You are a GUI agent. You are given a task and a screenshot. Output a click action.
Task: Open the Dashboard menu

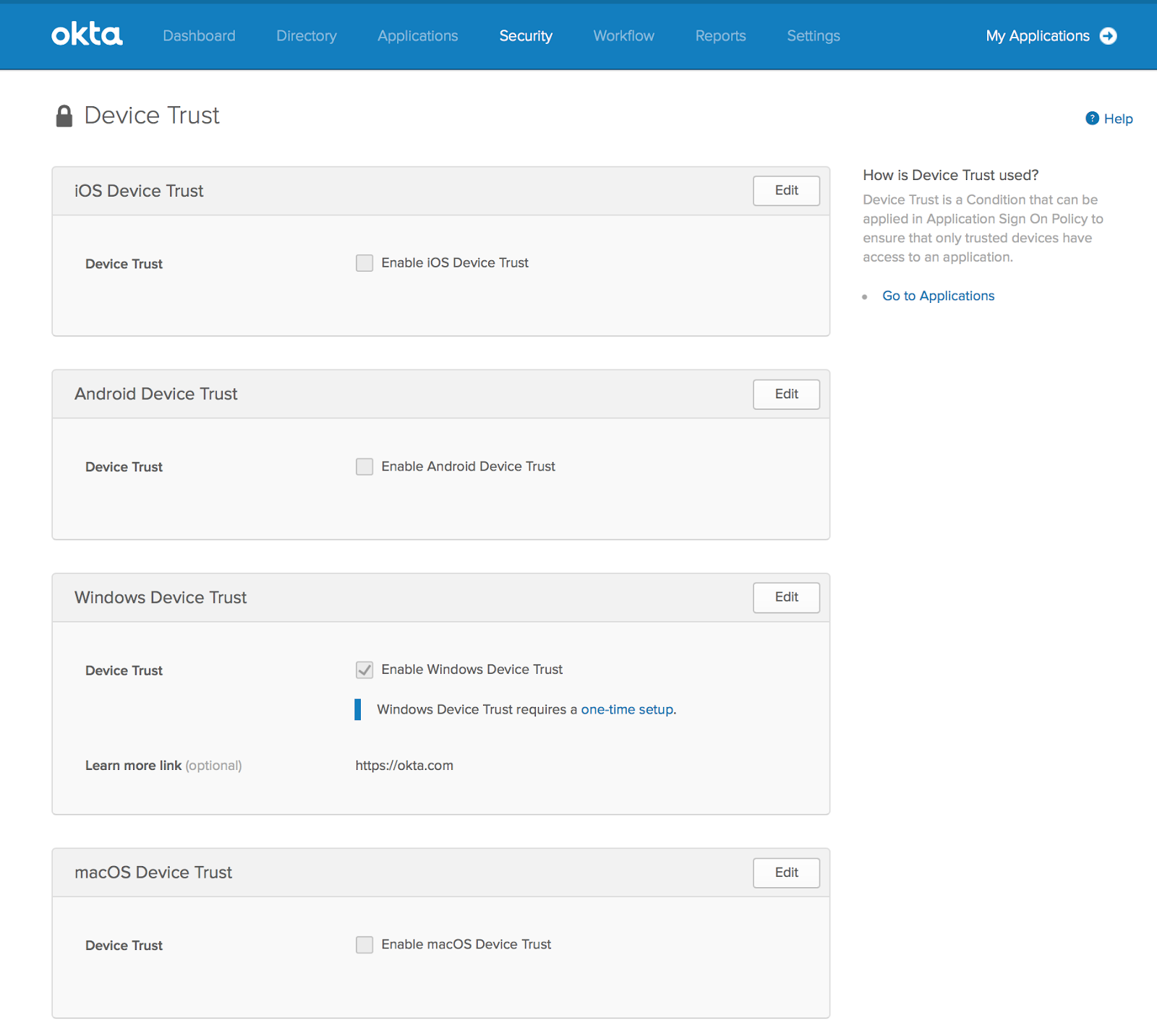pyautogui.click(x=199, y=36)
